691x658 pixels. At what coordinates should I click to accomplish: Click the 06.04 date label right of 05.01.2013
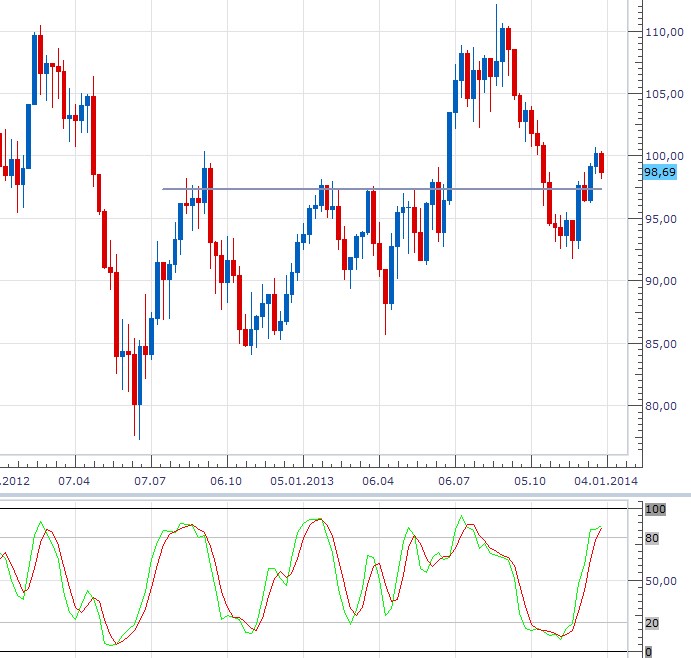click(x=378, y=481)
